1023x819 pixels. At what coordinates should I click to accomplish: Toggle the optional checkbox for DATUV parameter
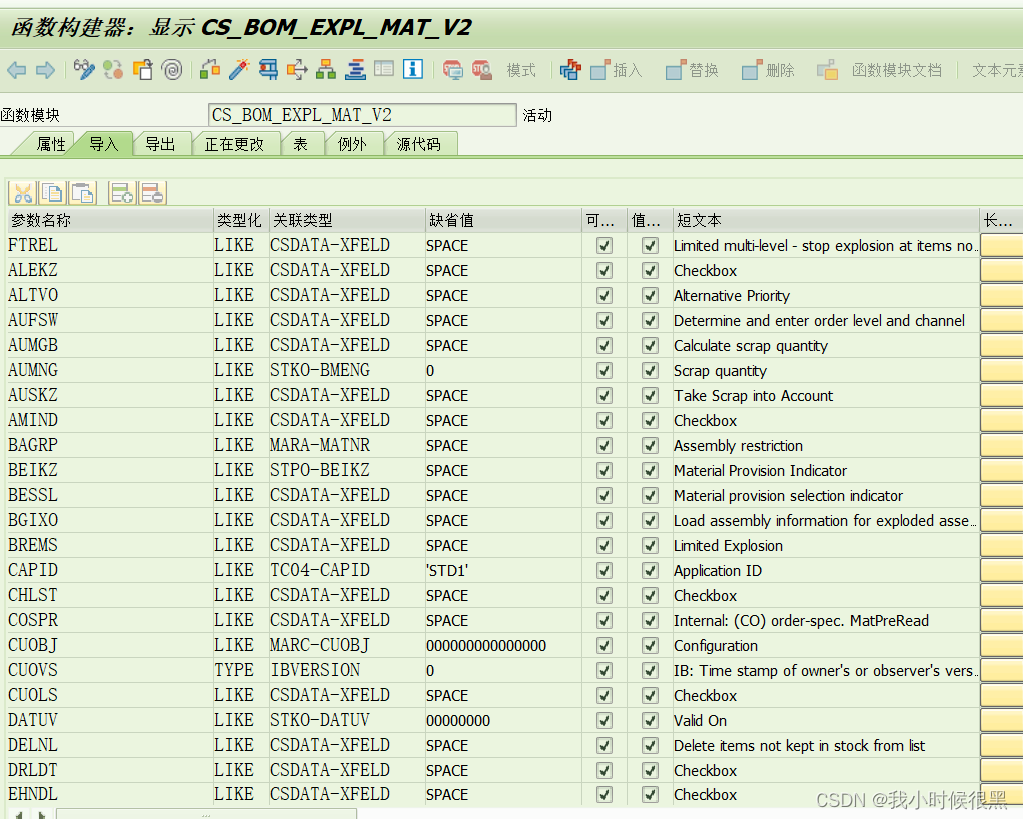(x=603, y=720)
